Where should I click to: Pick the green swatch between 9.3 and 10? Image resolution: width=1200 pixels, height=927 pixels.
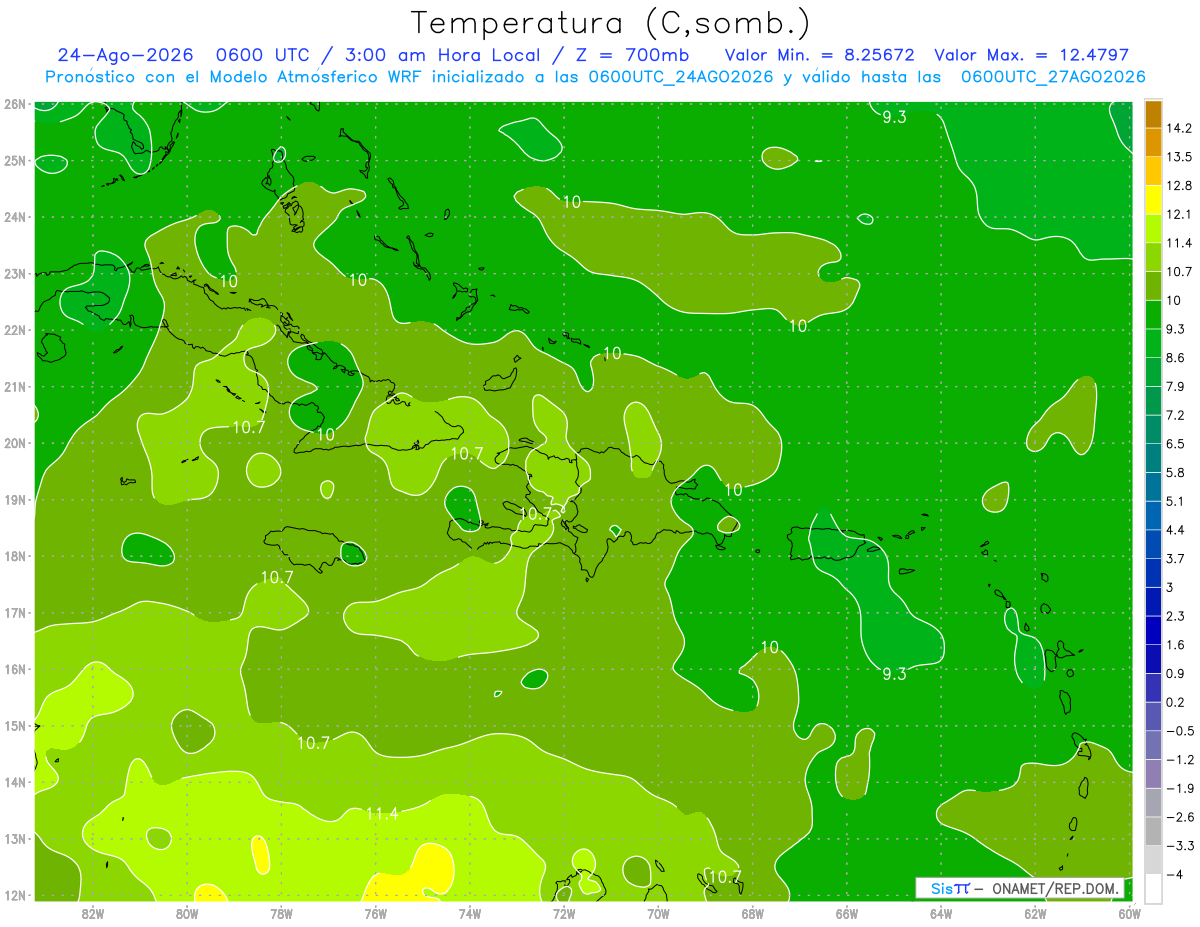1153,315
